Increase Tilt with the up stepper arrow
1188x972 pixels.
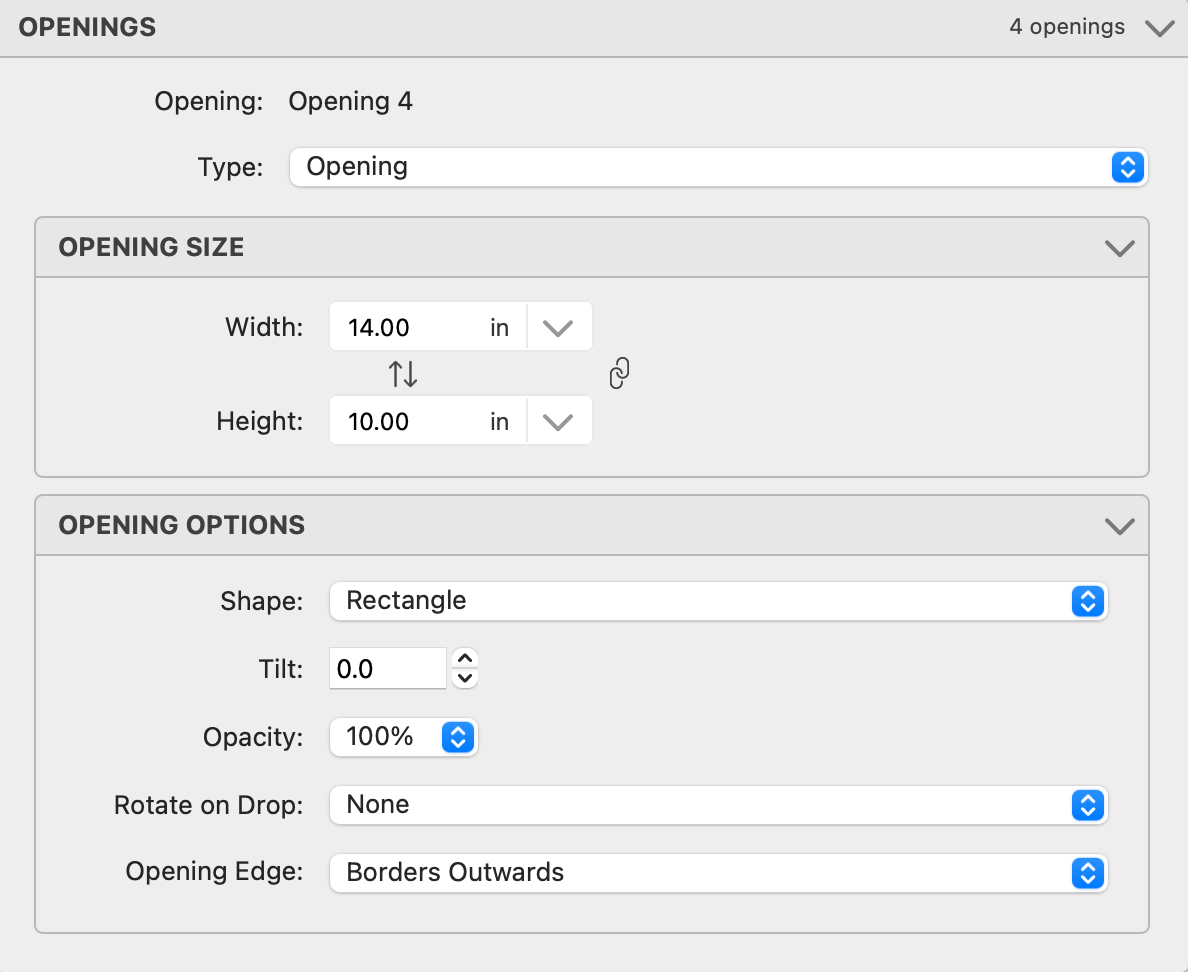(x=464, y=659)
